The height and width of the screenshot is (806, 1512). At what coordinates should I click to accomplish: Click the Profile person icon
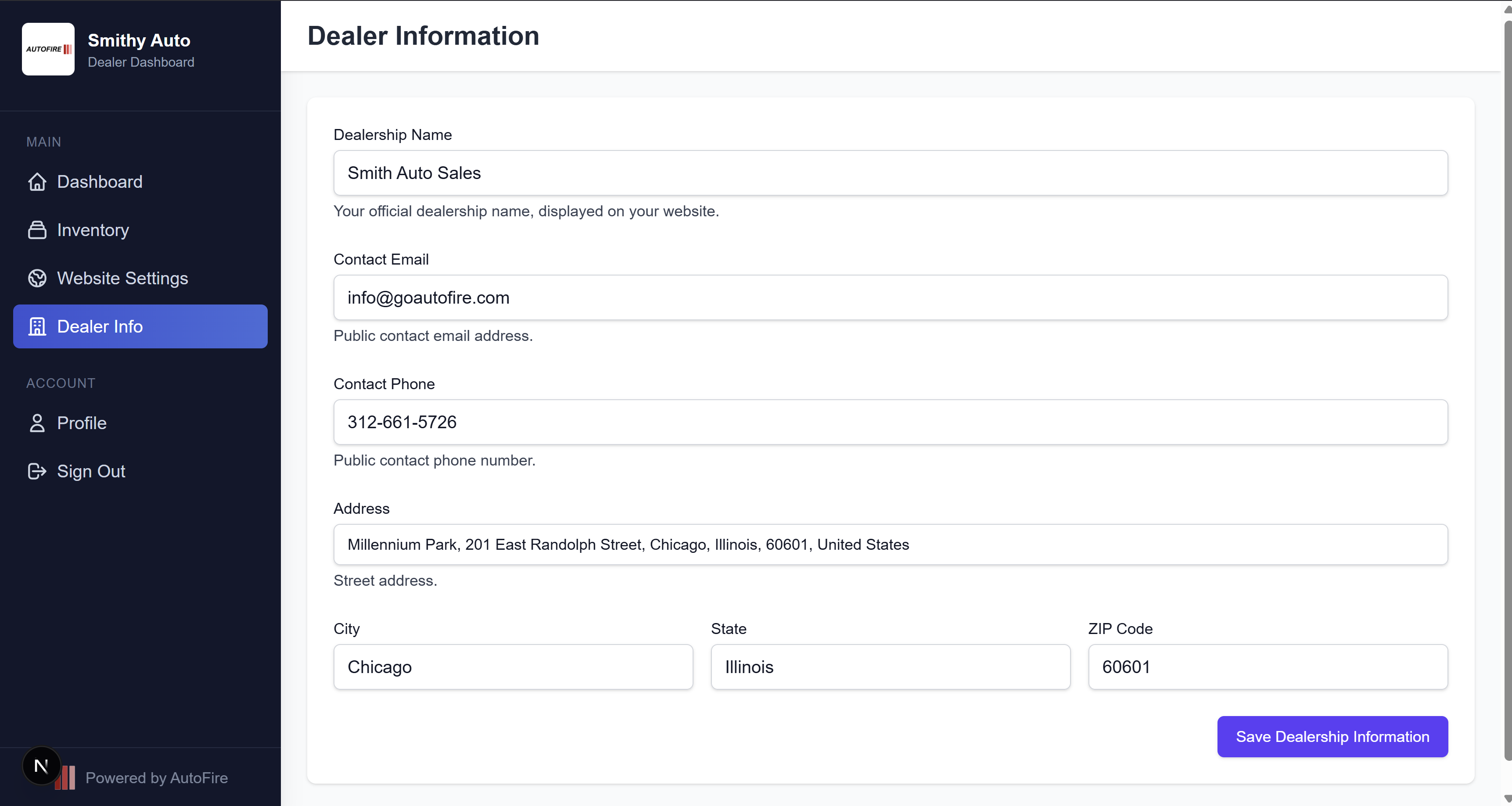[x=37, y=423]
